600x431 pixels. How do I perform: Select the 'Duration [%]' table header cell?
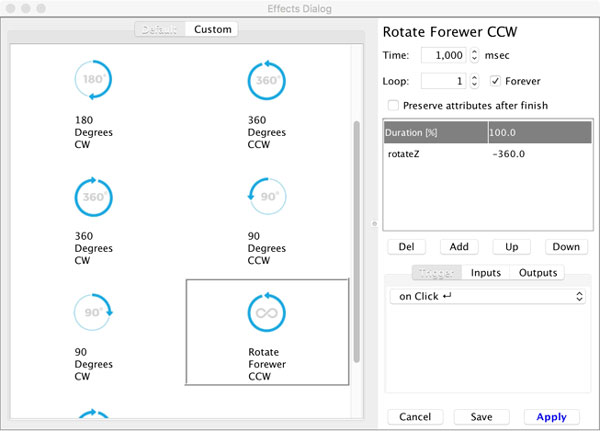tap(436, 132)
